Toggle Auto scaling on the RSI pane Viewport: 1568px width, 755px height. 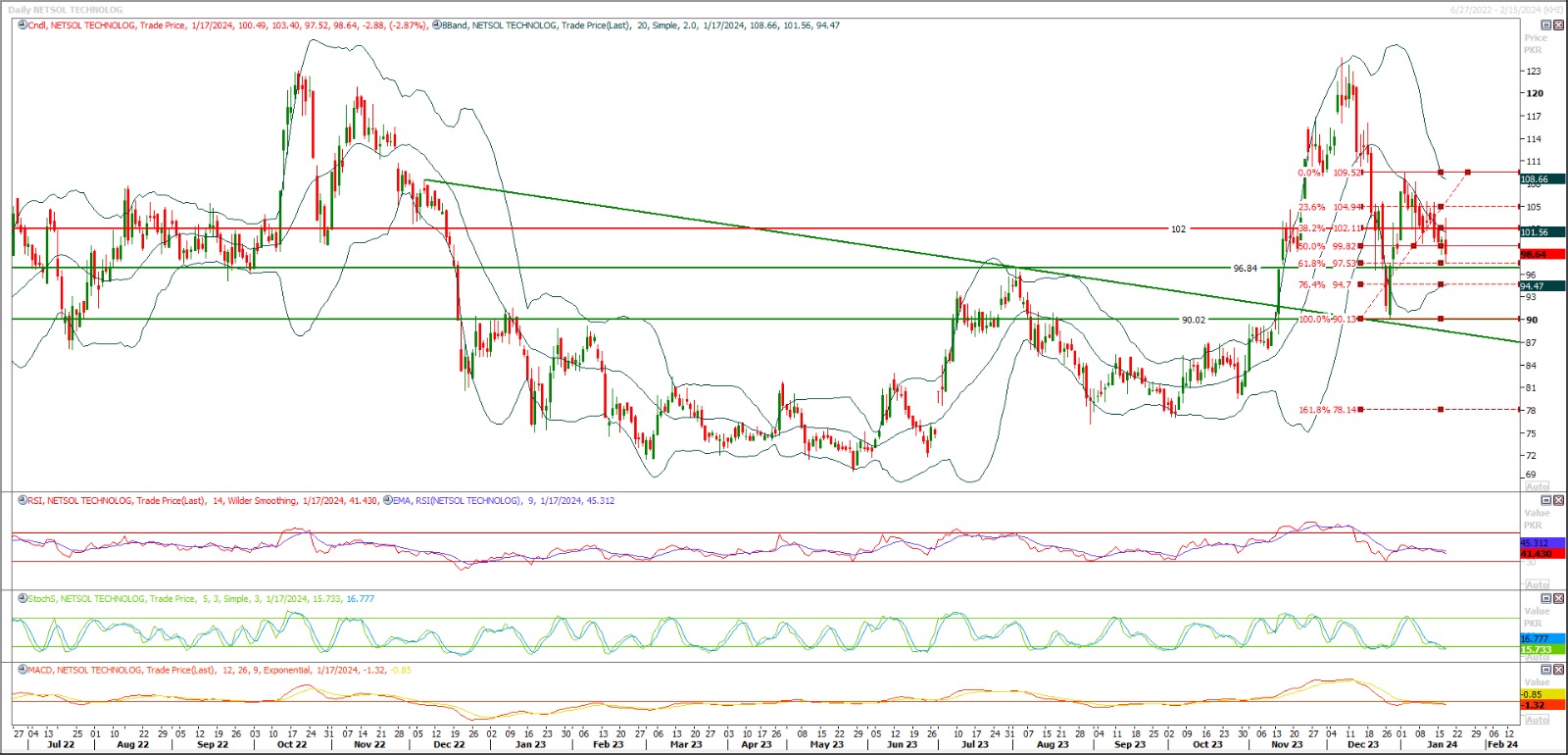(1537, 584)
